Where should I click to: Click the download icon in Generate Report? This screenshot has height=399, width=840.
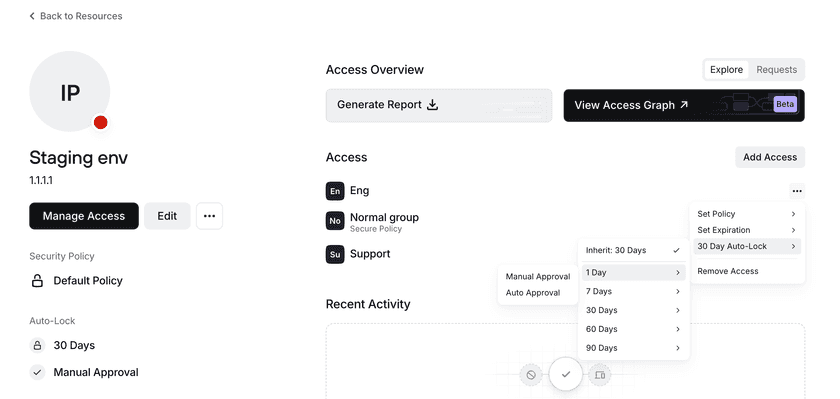(432, 105)
